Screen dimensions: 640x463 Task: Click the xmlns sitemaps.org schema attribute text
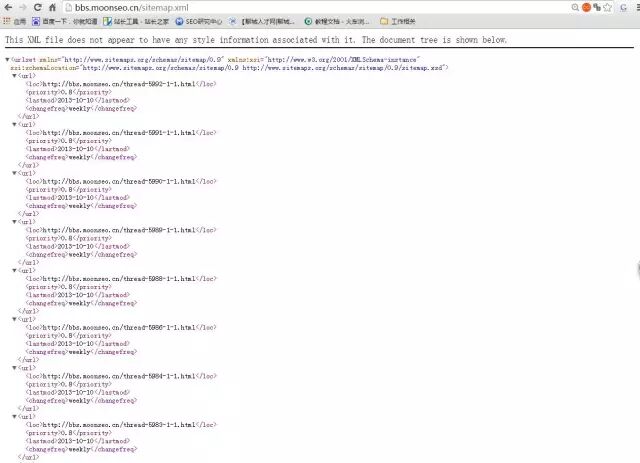(x=132, y=60)
